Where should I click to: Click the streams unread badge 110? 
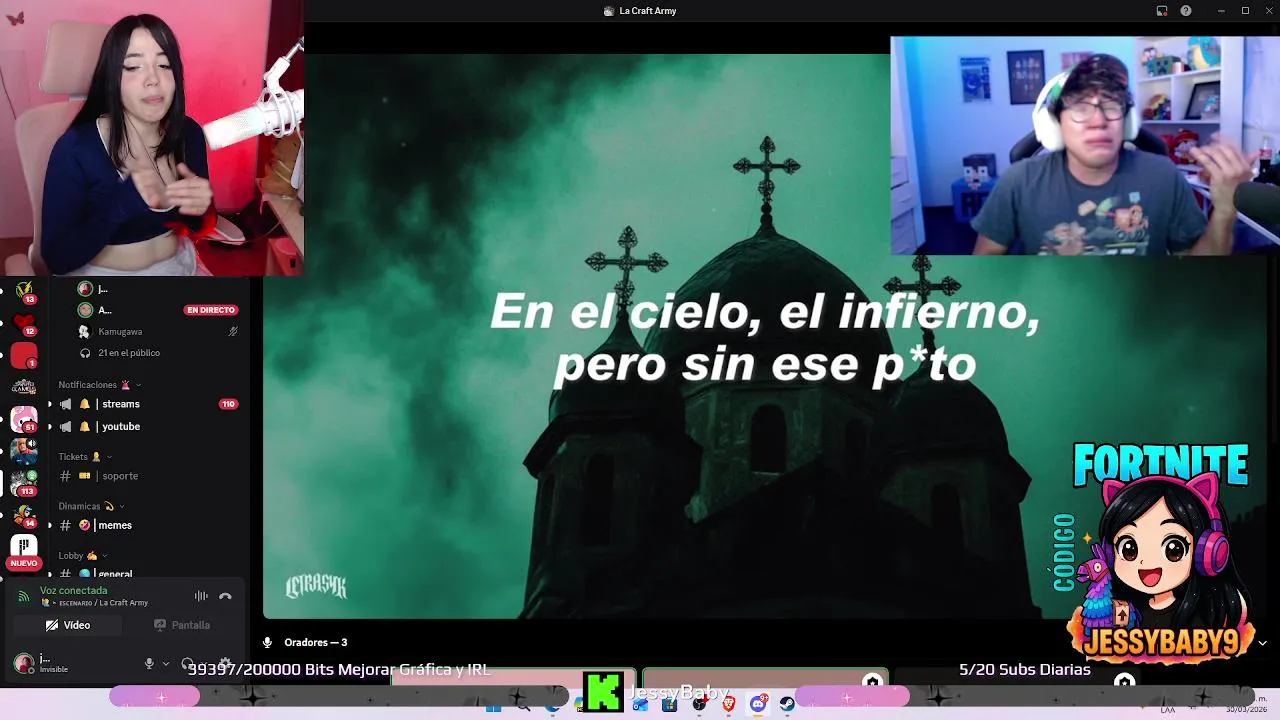(228, 404)
